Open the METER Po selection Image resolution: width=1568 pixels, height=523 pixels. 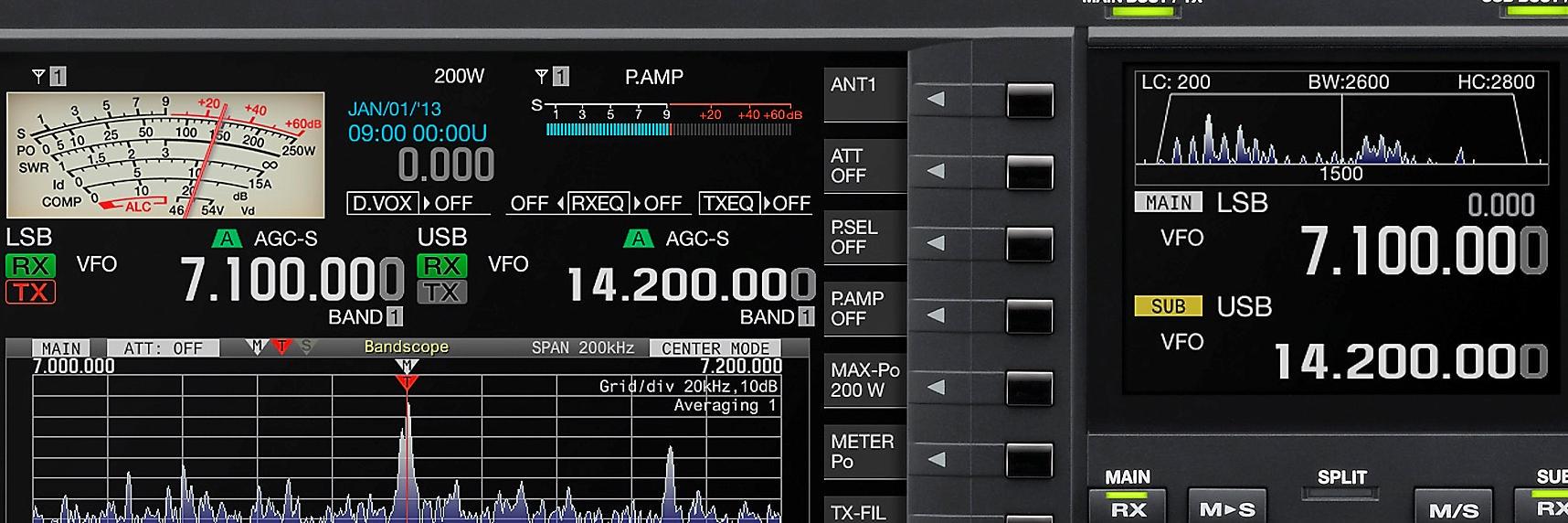864,452
